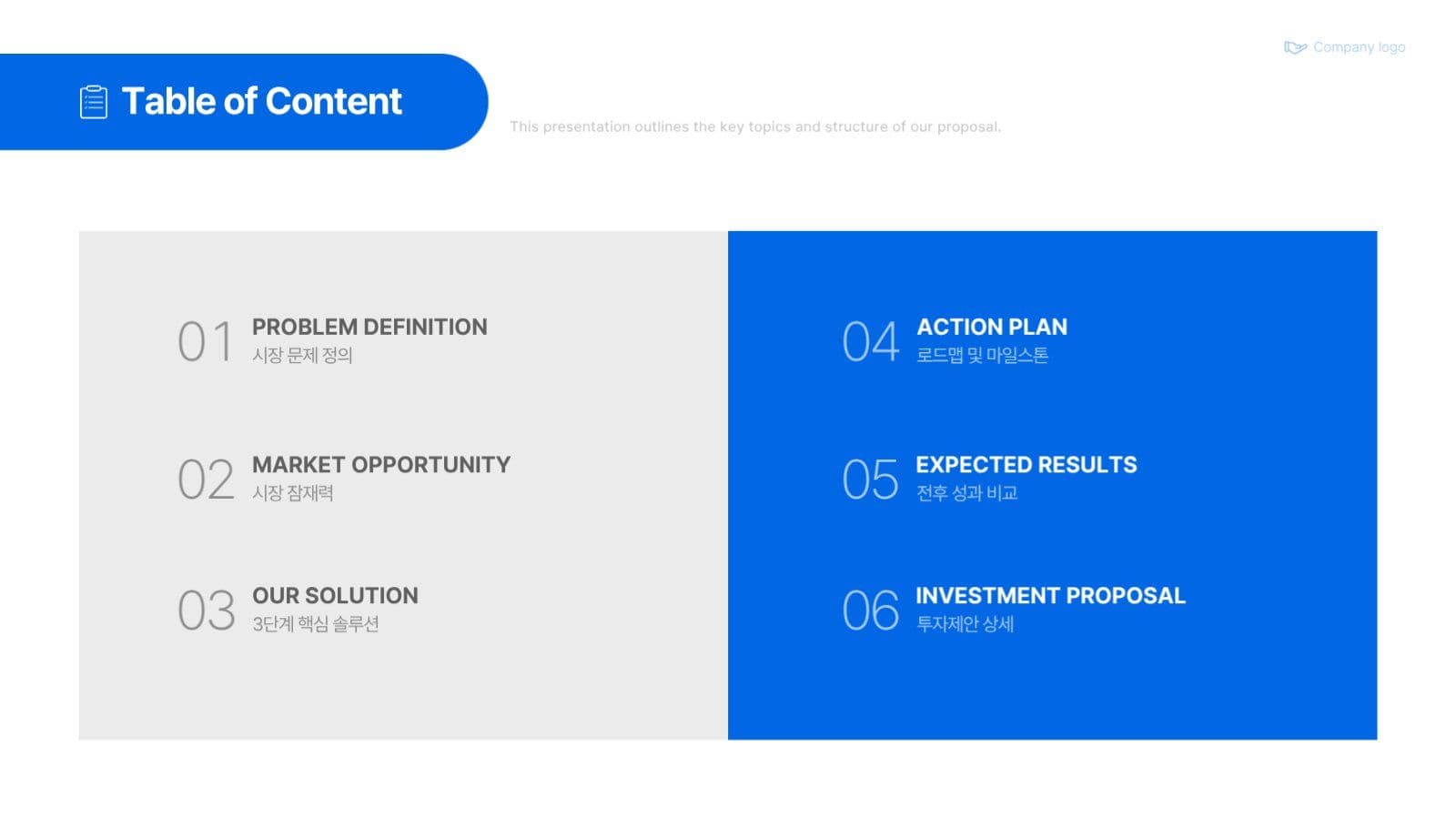
Task: Select the Korean subtitle under INVESTMENT PROPOSAL
Action: (965, 623)
